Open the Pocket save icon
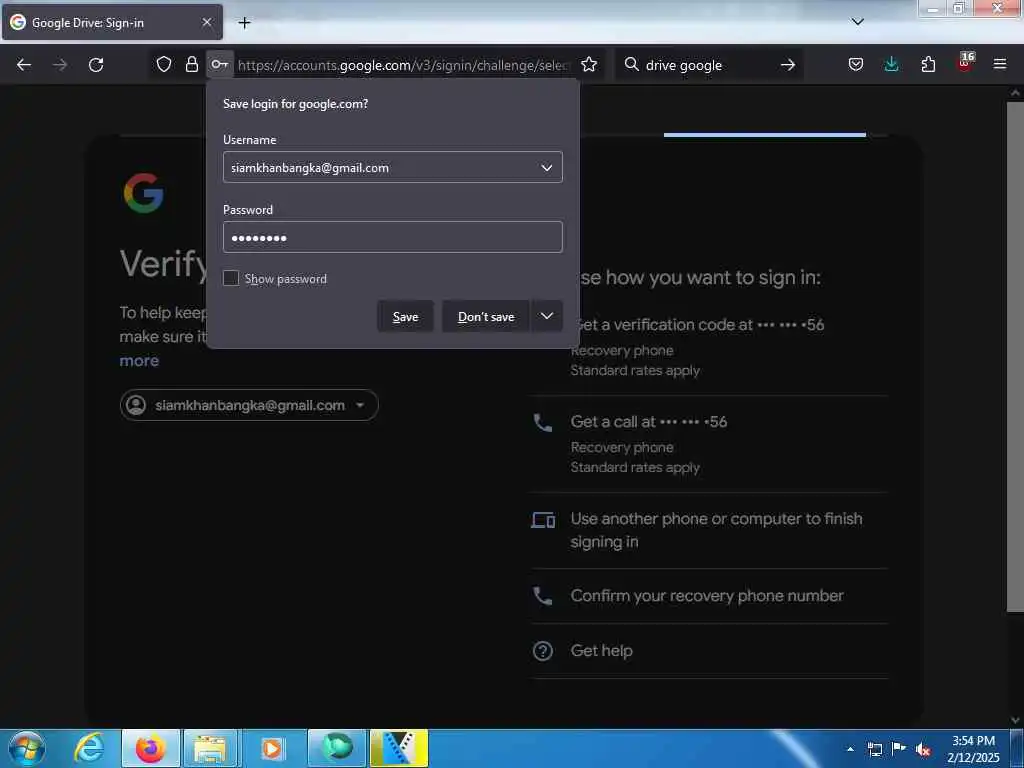The height and width of the screenshot is (768, 1024). tap(856, 64)
